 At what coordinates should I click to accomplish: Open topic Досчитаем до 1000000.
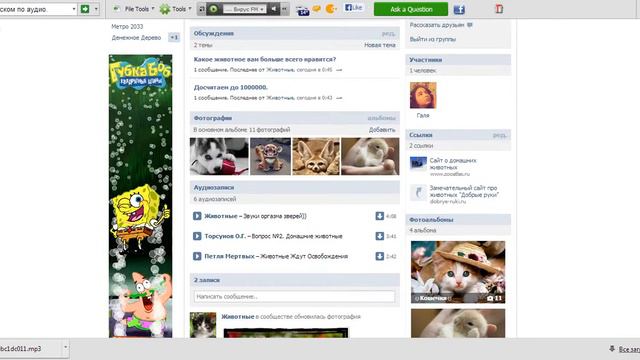pos(231,87)
